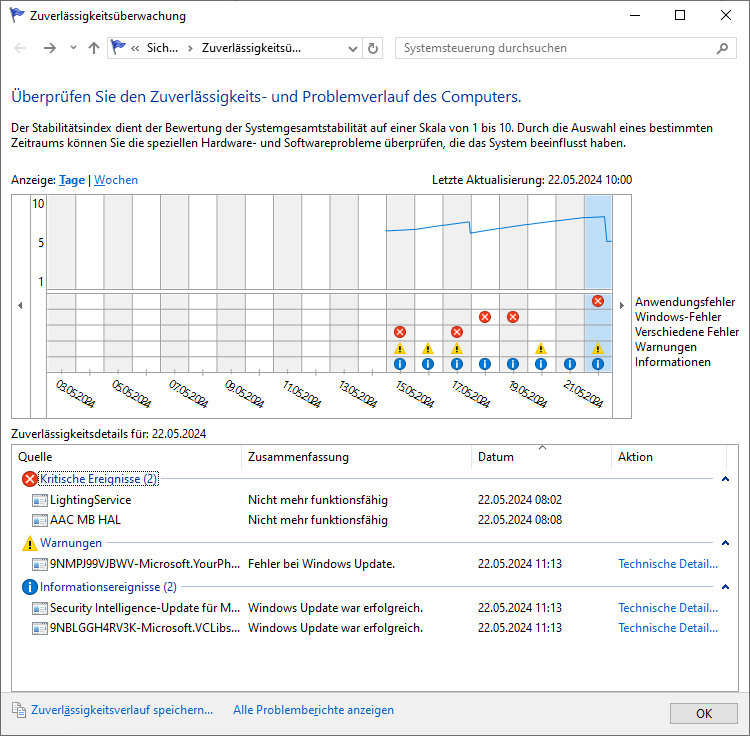Sort by the Quelle column header
The image size is (750, 736).
pyautogui.click(x=127, y=457)
